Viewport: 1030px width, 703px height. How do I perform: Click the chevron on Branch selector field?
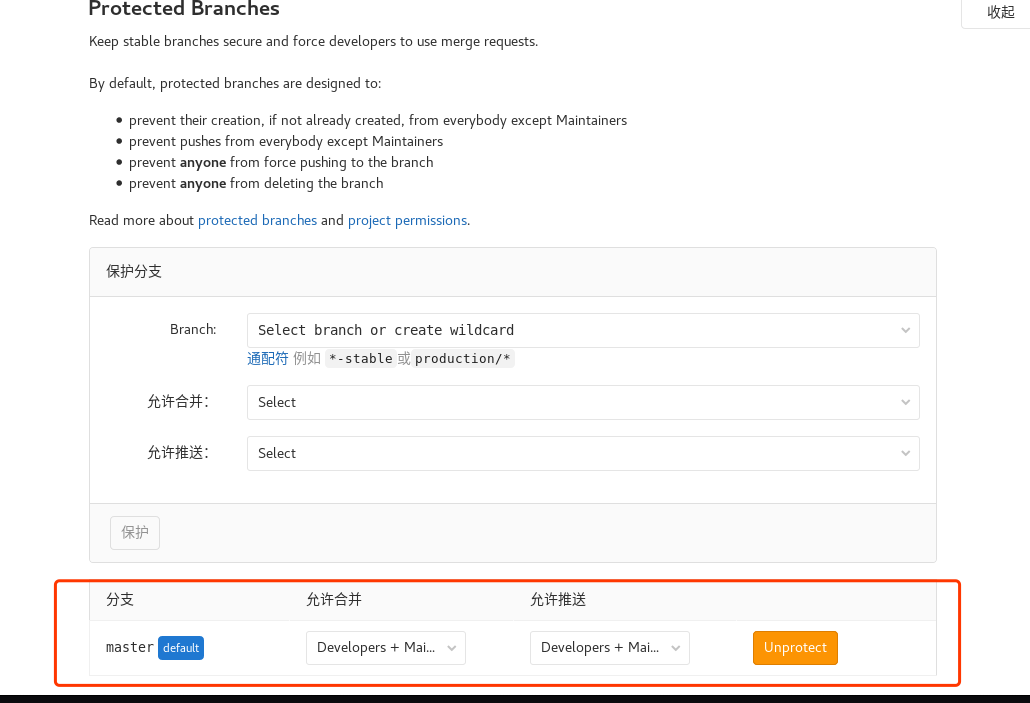906,330
